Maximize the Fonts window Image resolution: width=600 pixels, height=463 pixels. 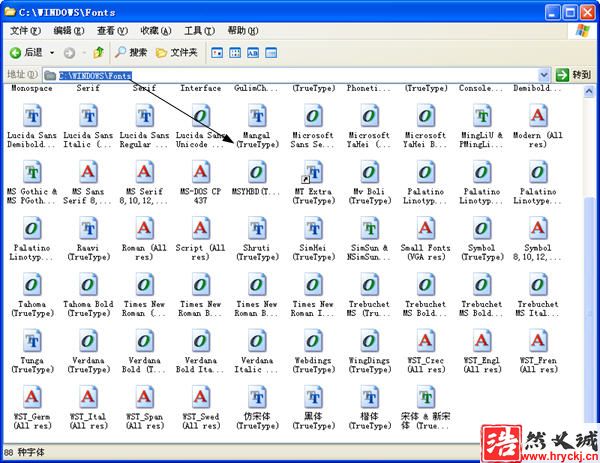(x=570, y=13)
